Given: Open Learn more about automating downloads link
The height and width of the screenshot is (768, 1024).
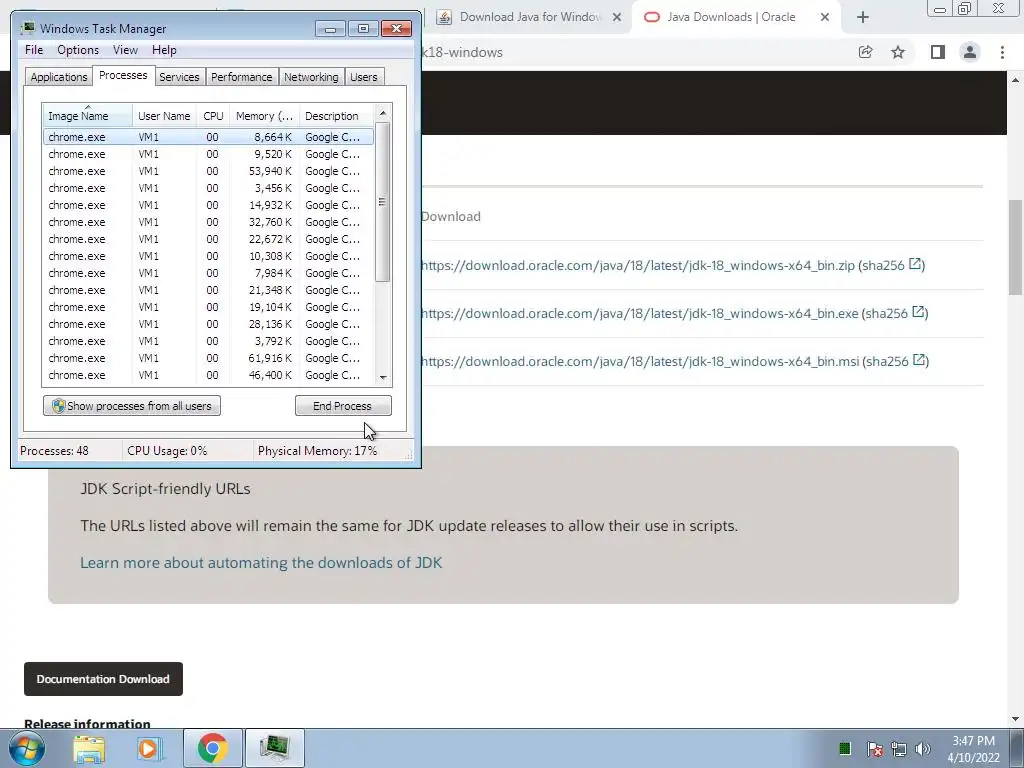Looking at the screenshot, I should (x=261, y=563).
